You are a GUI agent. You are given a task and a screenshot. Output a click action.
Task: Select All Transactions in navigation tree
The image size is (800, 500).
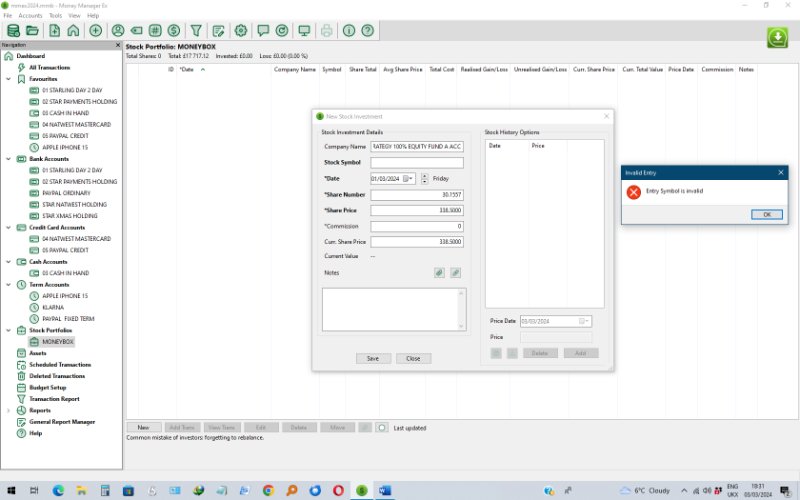[49, 67]
